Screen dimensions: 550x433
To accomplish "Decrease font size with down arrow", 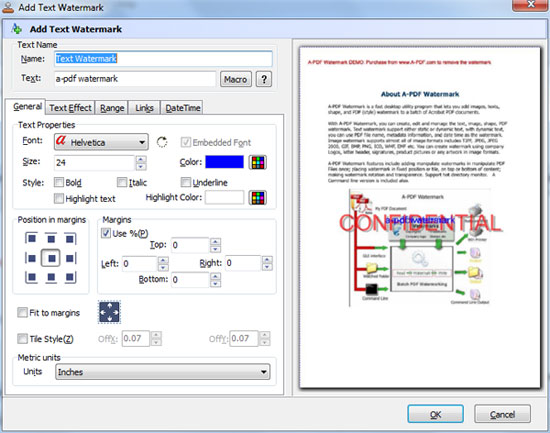I will (141, 167).
